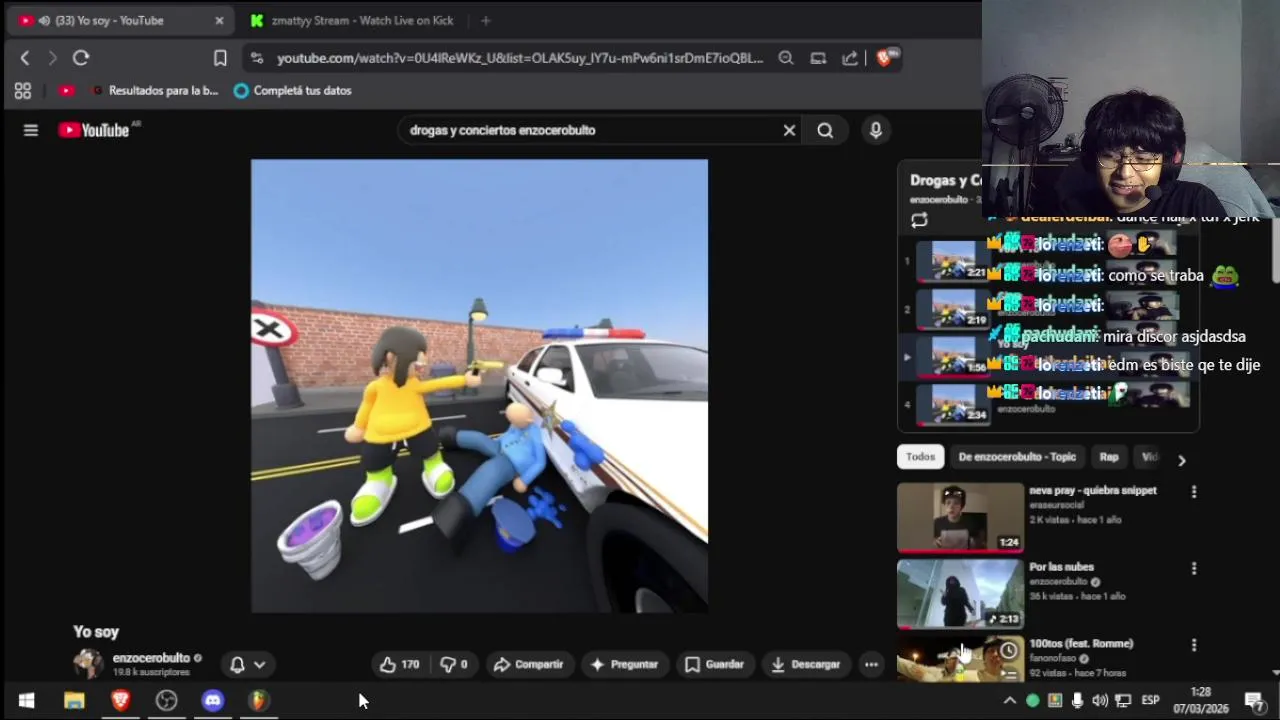Select the Rap filter chip
Screen dimensions: 1280x720
[1109, 457]
